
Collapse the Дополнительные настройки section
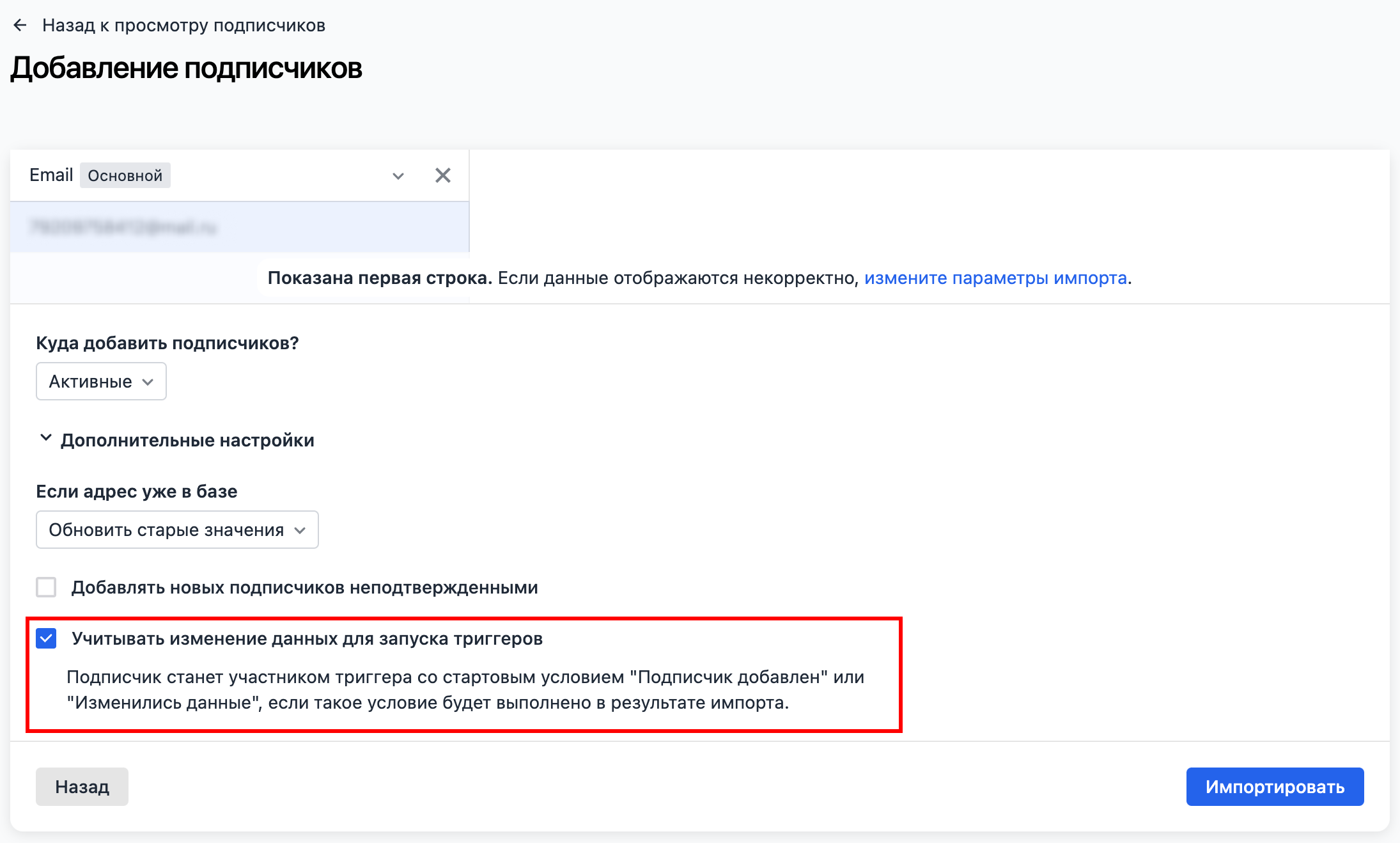coord(45,439)
